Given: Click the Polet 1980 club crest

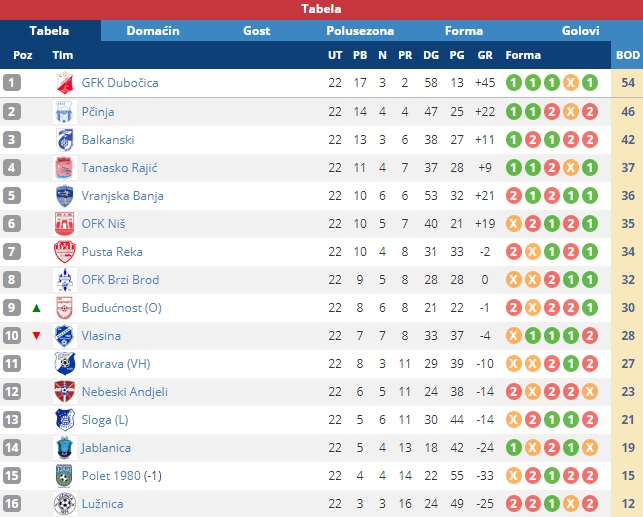Looking at the screenshot, I should pos(64,476).
